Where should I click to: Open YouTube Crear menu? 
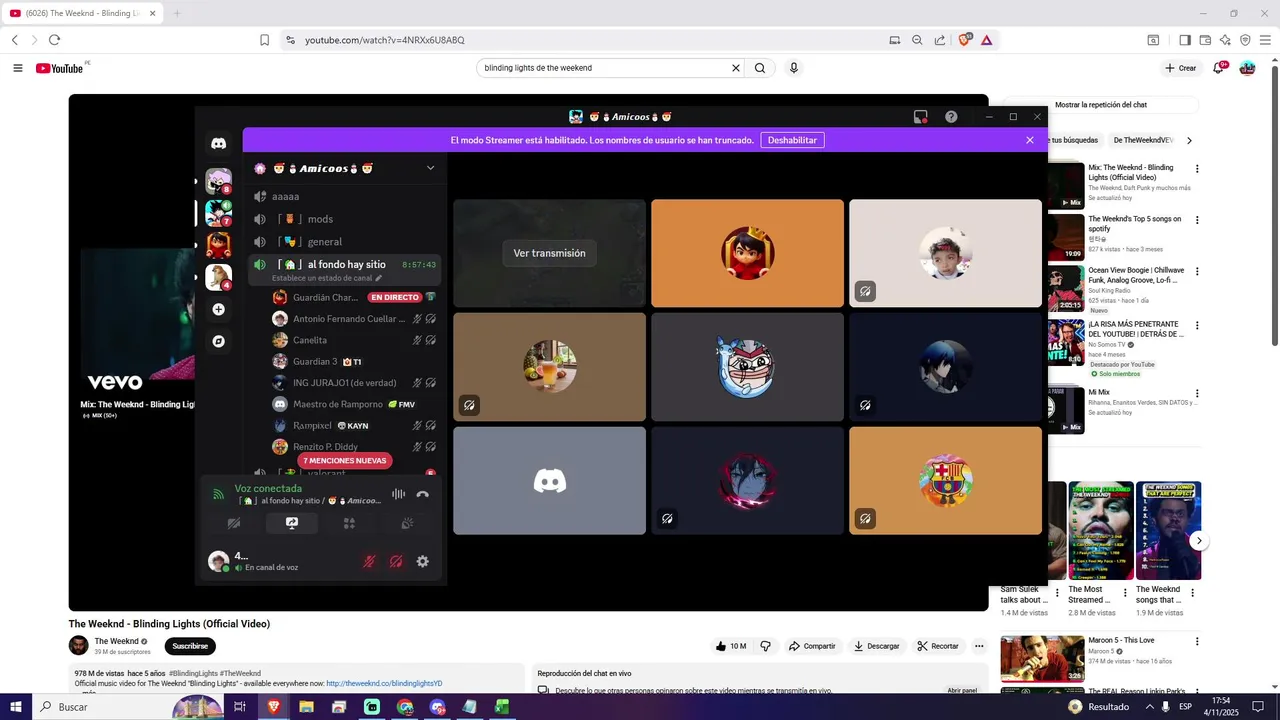(1181, 68)
